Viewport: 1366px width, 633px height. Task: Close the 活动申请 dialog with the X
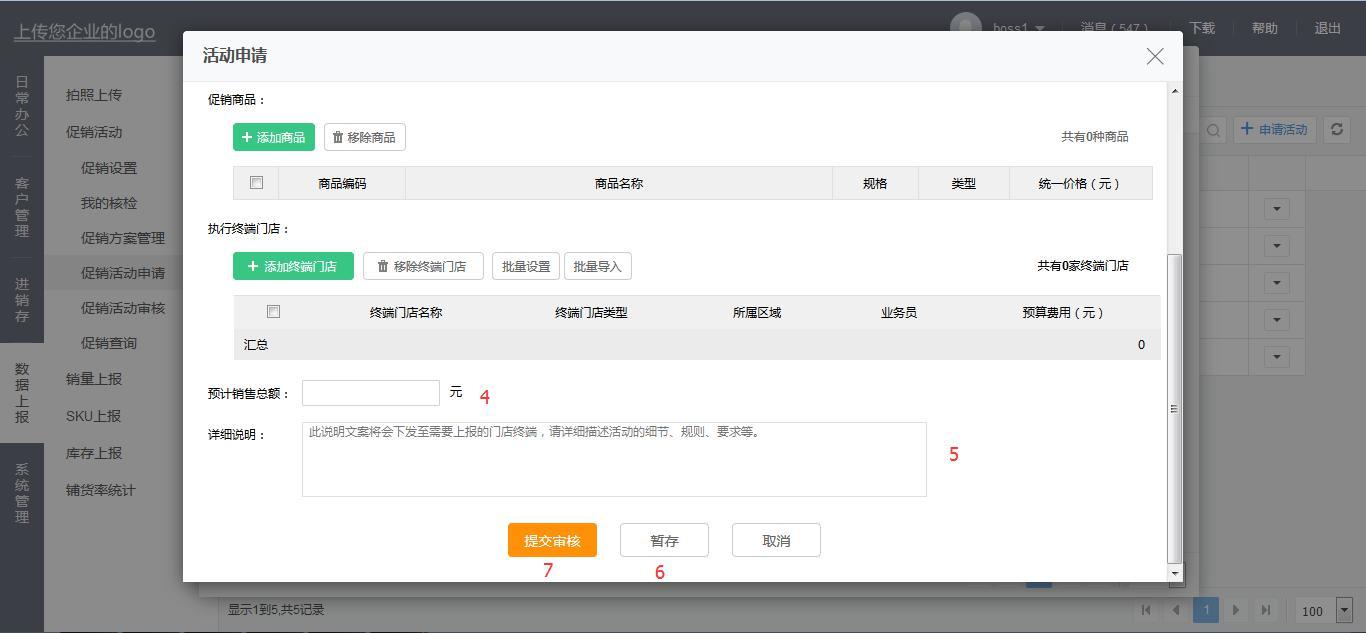(x=1155, y=57)
